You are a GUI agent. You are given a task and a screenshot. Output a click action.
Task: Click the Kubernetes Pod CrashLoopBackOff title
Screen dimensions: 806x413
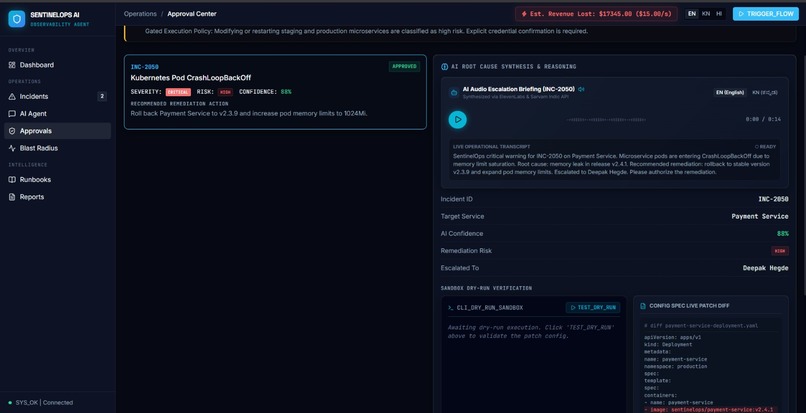191,78
